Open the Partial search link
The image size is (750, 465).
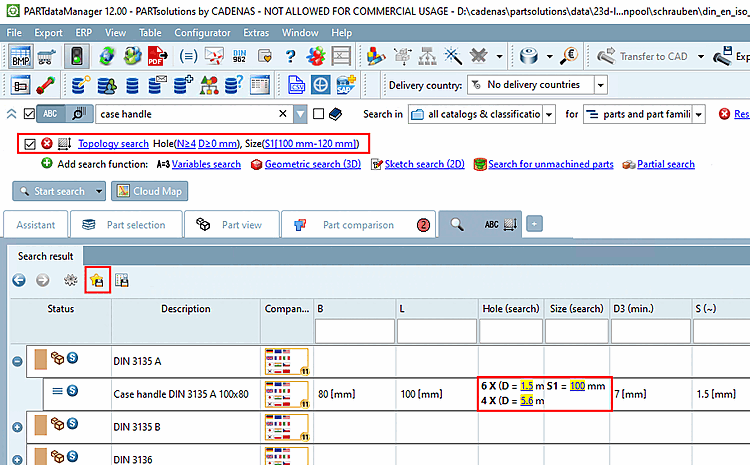click(666, 164)
